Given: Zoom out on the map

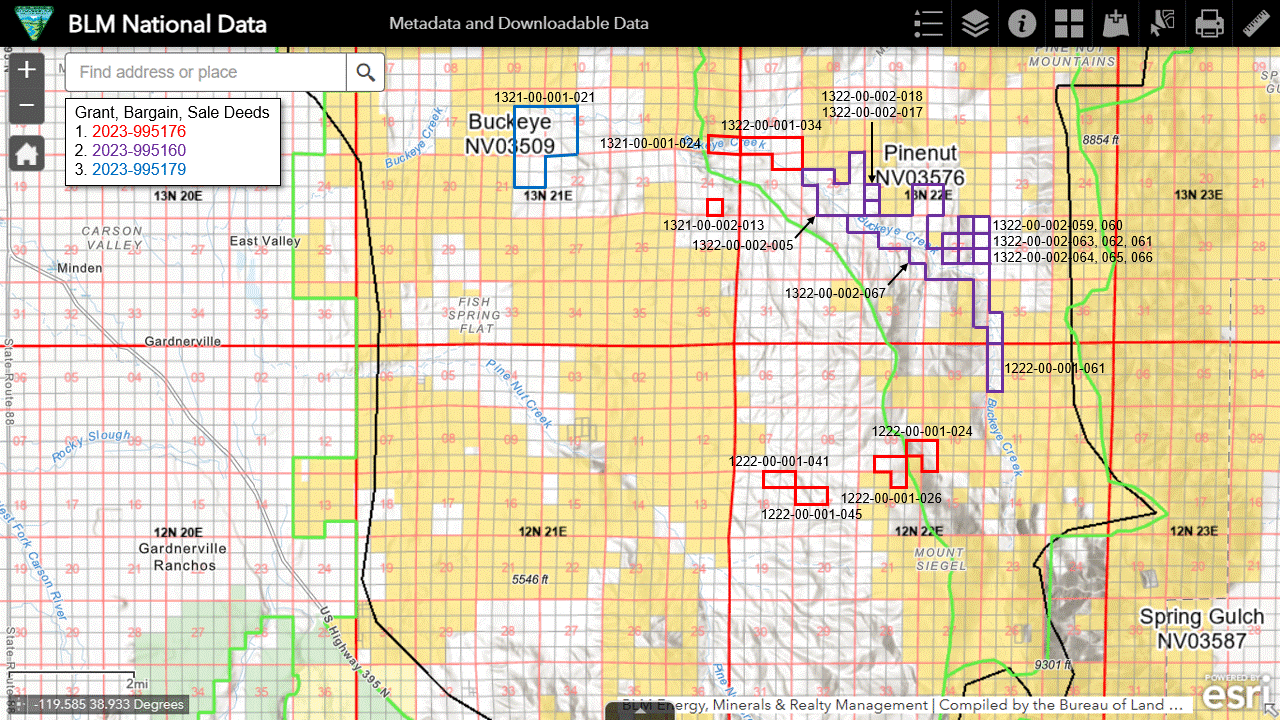Looking at the screenshot, I should pyautogui.click(x=27, y=105).
